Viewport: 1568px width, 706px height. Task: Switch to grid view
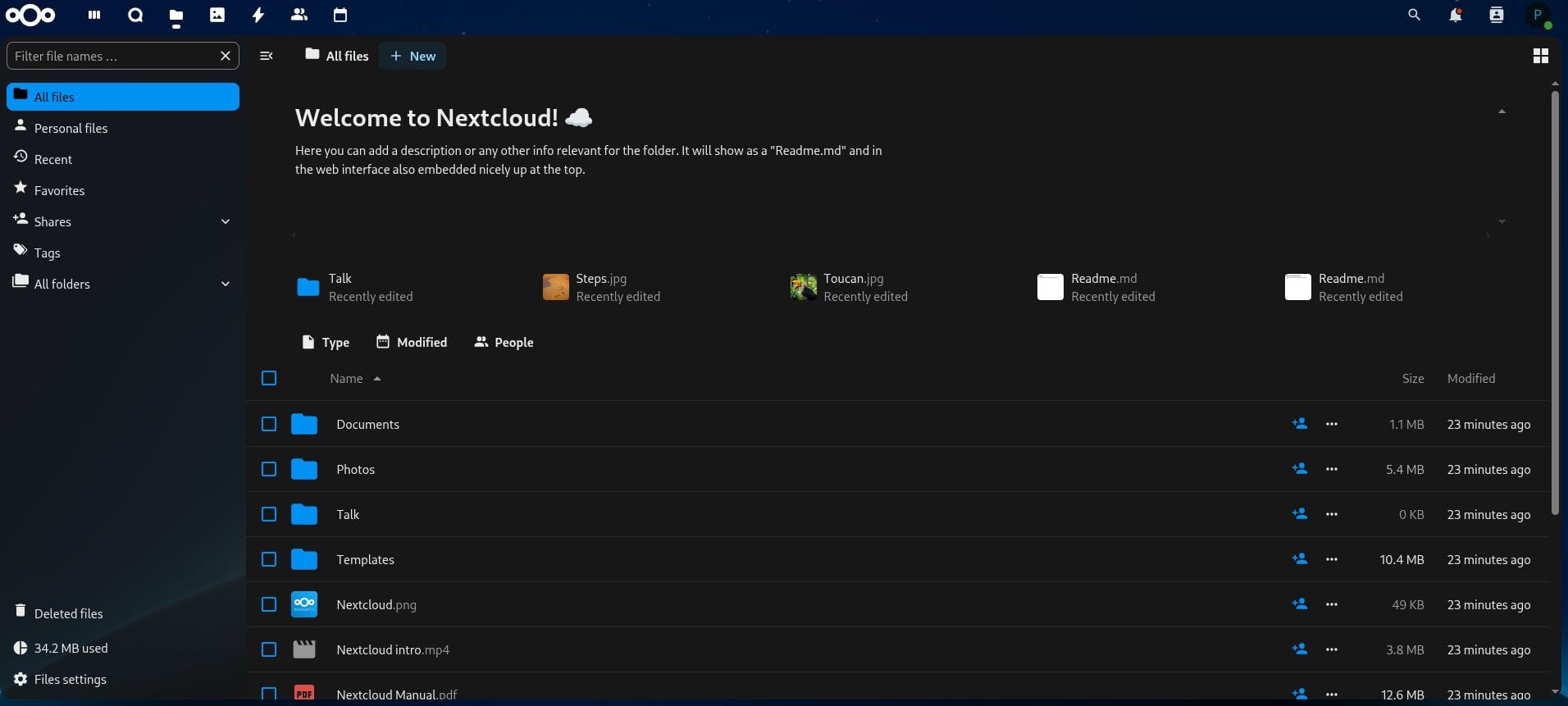pos(1541,56)
